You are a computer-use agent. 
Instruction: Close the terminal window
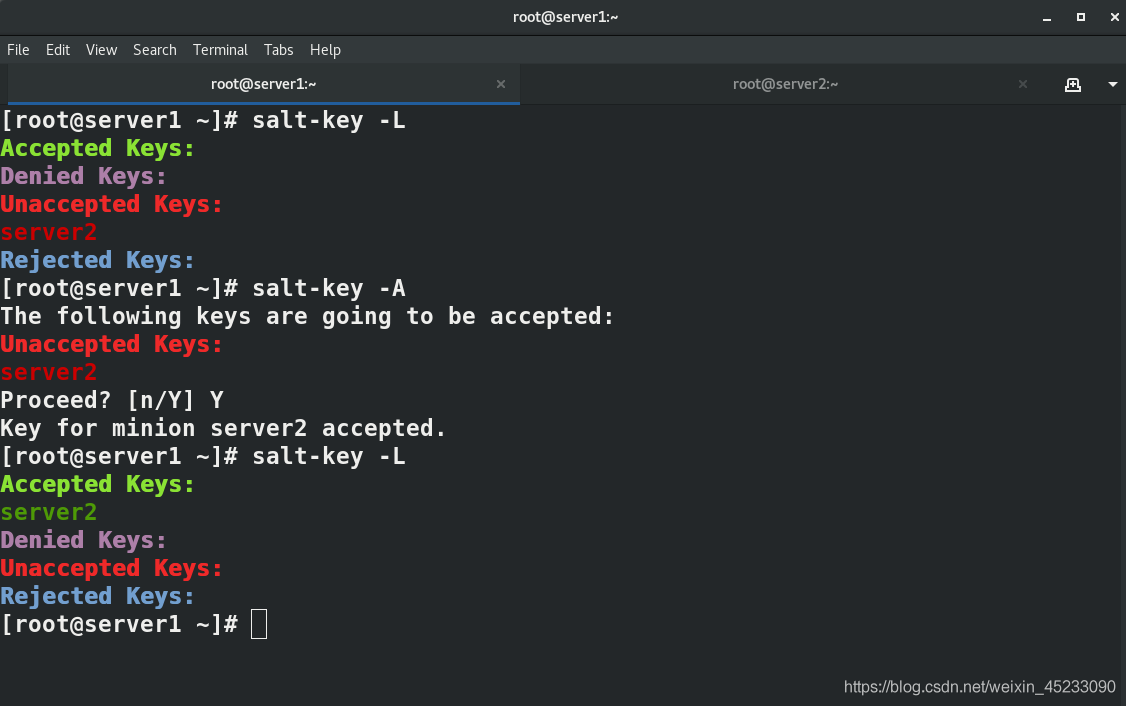(1115, 17)
